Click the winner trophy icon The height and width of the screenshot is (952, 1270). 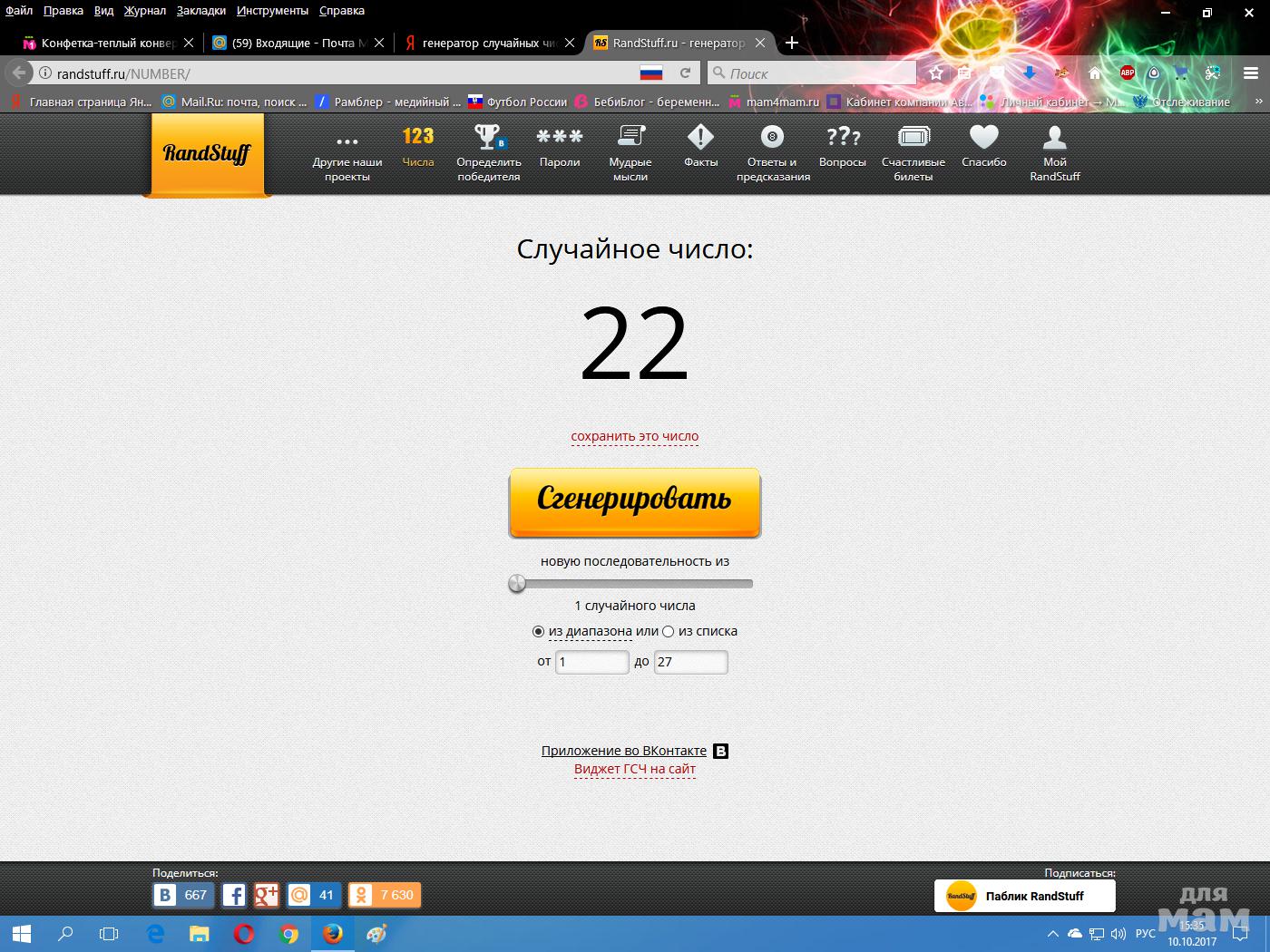489,138
